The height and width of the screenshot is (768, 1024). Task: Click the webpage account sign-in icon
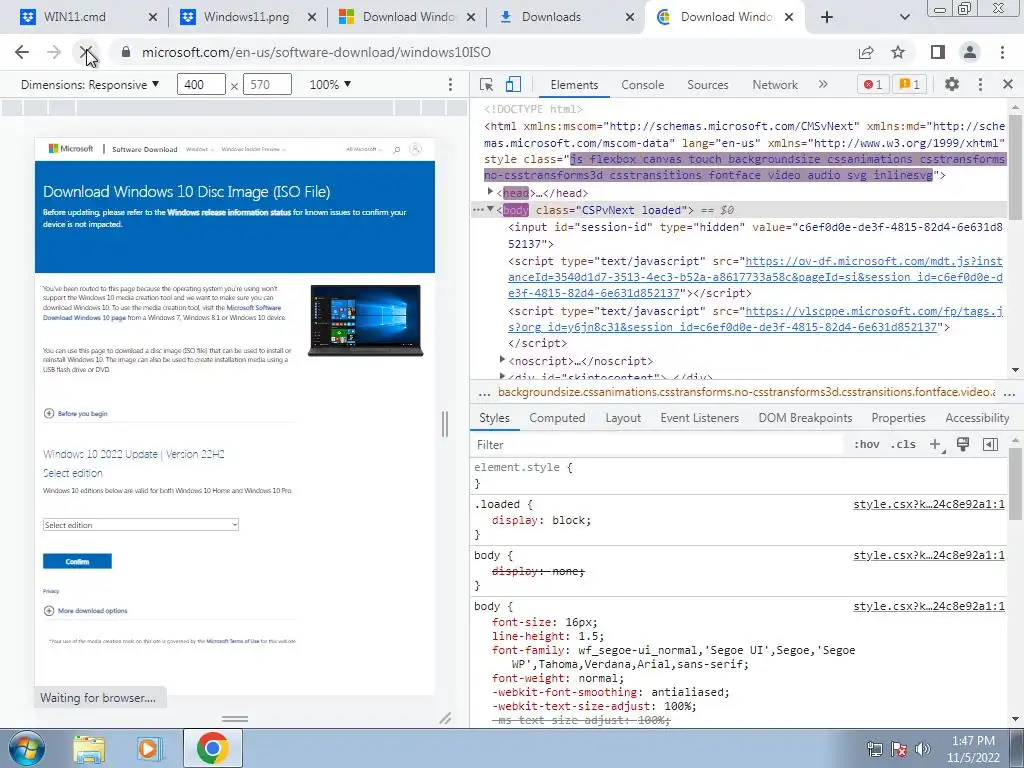(415, 149)
